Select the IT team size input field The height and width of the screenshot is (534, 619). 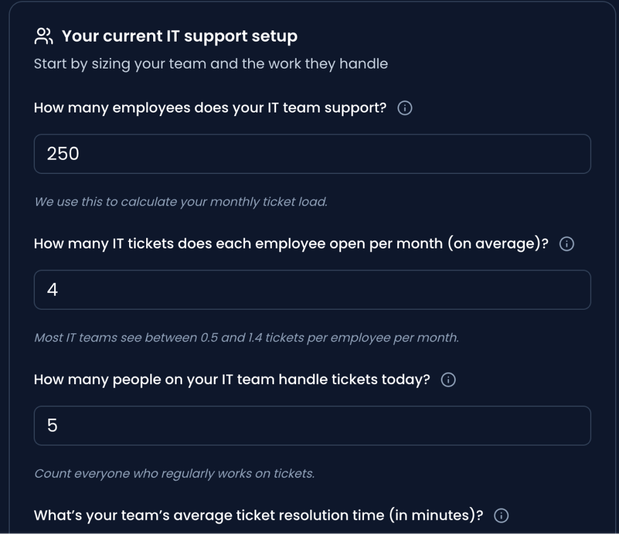pyautogui.click(x=312, y=426)
